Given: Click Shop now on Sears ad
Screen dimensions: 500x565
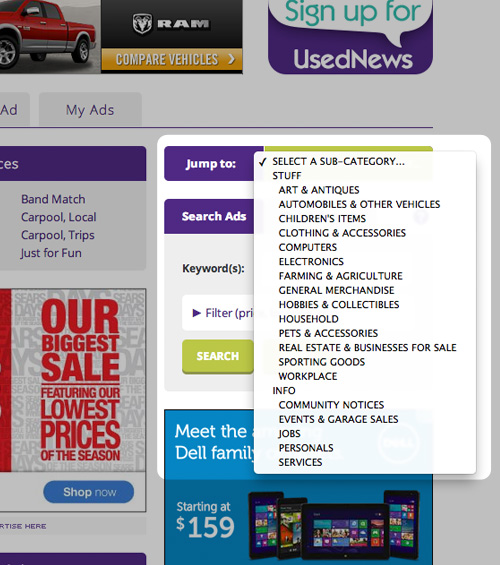Looking at the screenshot, I should click(89, 492).
